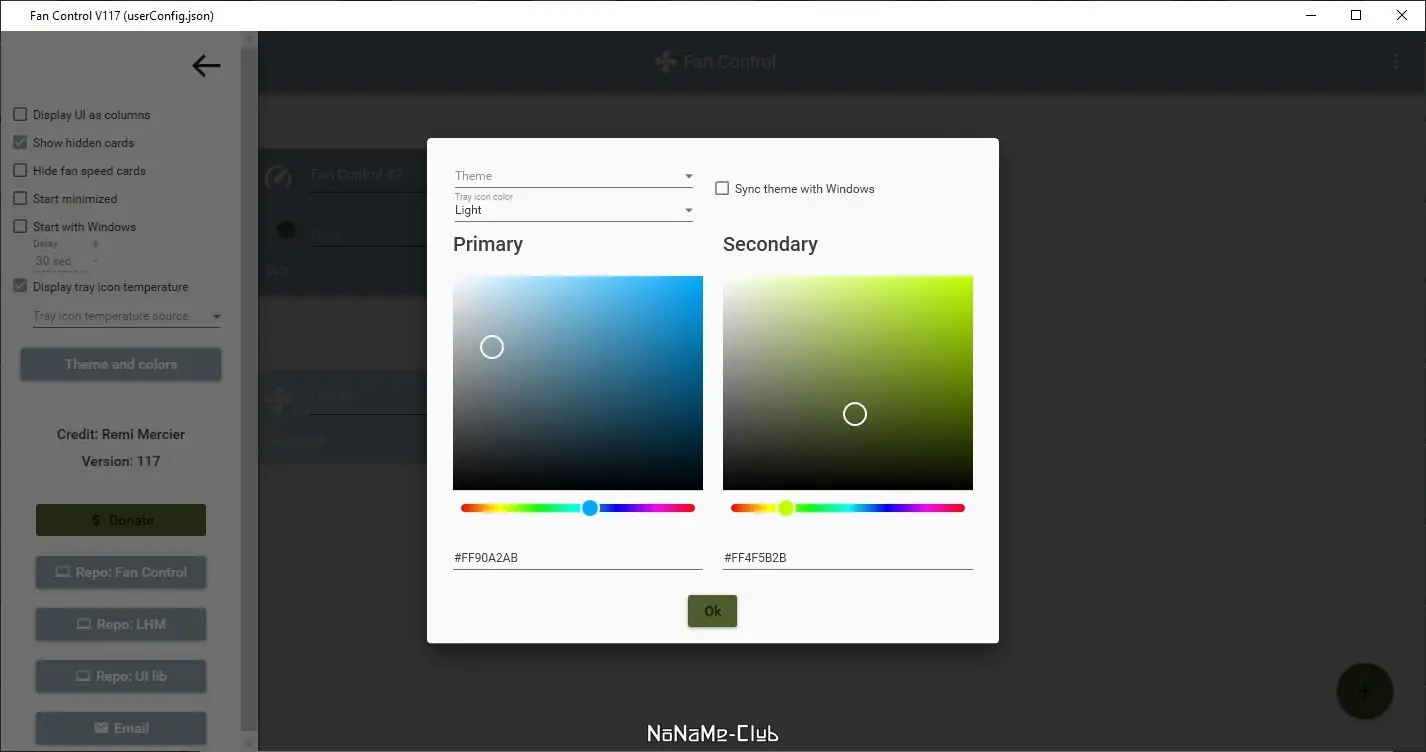This screenshot has width=1426, height=752.
Task: Focus the Secondary hex field #FF4F5B2B
Action: tap(848, 558)
